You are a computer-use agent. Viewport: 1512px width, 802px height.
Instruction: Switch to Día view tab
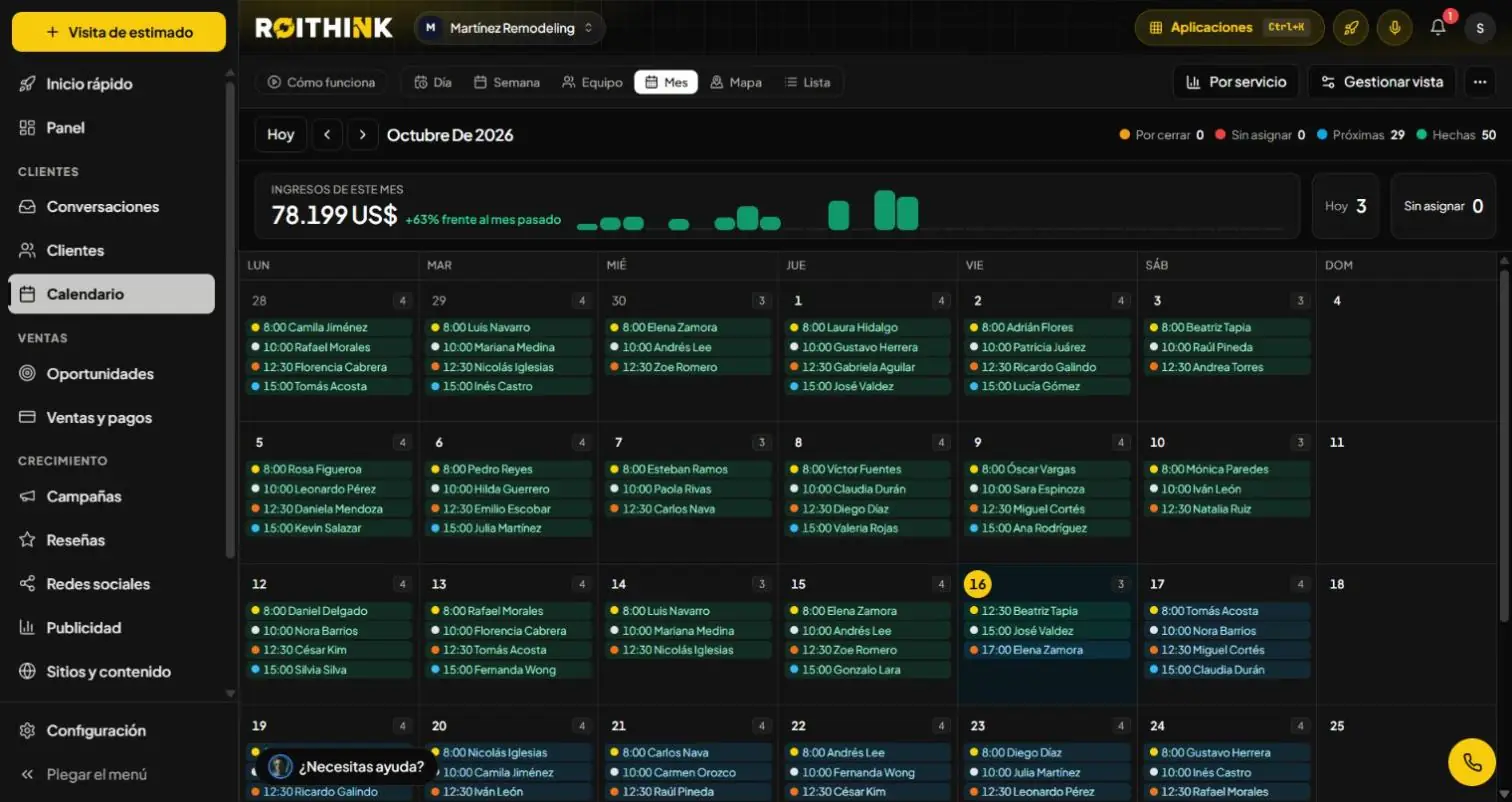coord(433,83)
